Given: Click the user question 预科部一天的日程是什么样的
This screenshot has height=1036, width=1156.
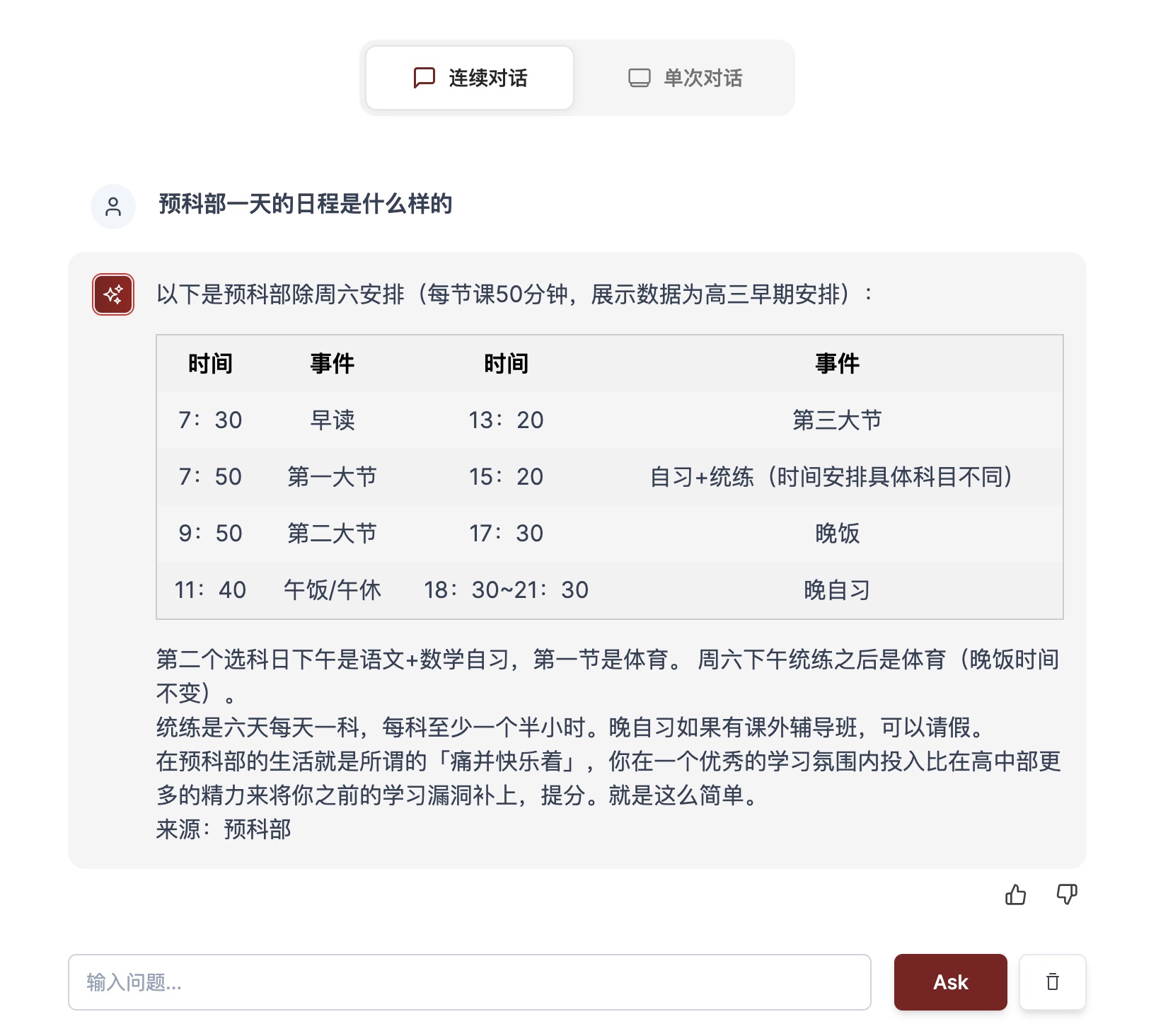Looking at the screenshot, I should [305, 205].
